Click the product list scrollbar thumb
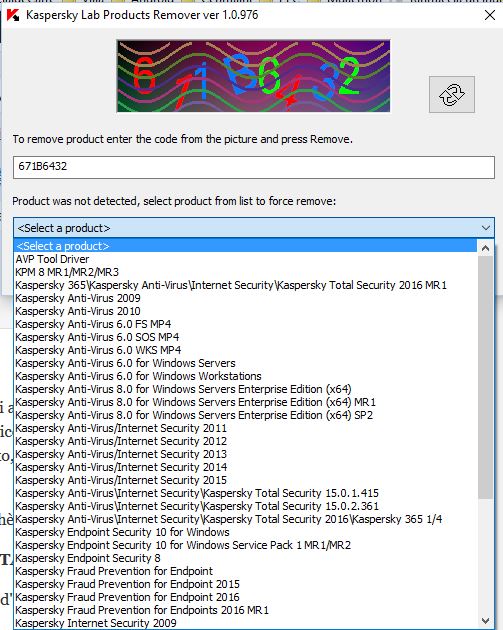503x630 pixels. click(x=485, y=377)
